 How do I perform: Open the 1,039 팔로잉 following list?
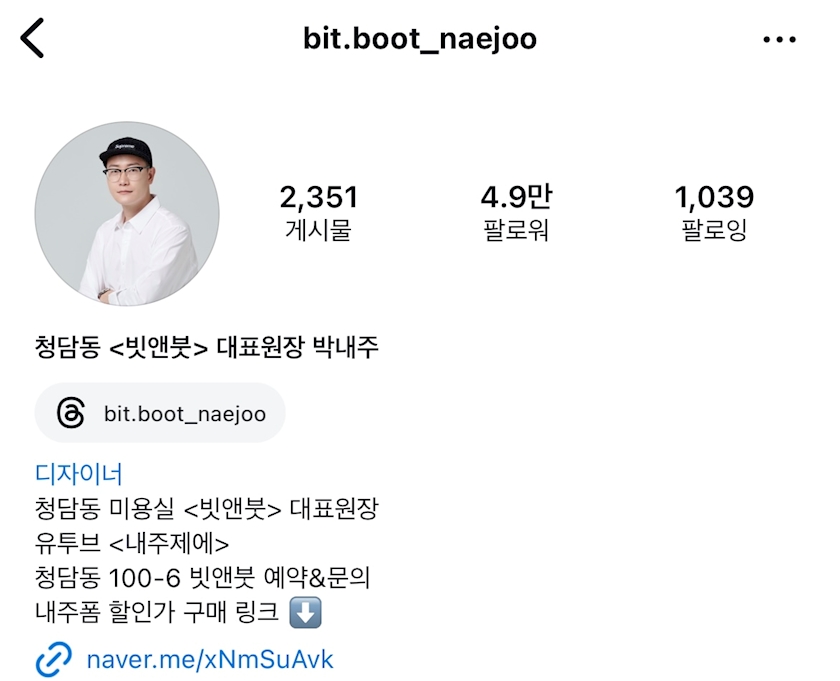tap(714, 213)
